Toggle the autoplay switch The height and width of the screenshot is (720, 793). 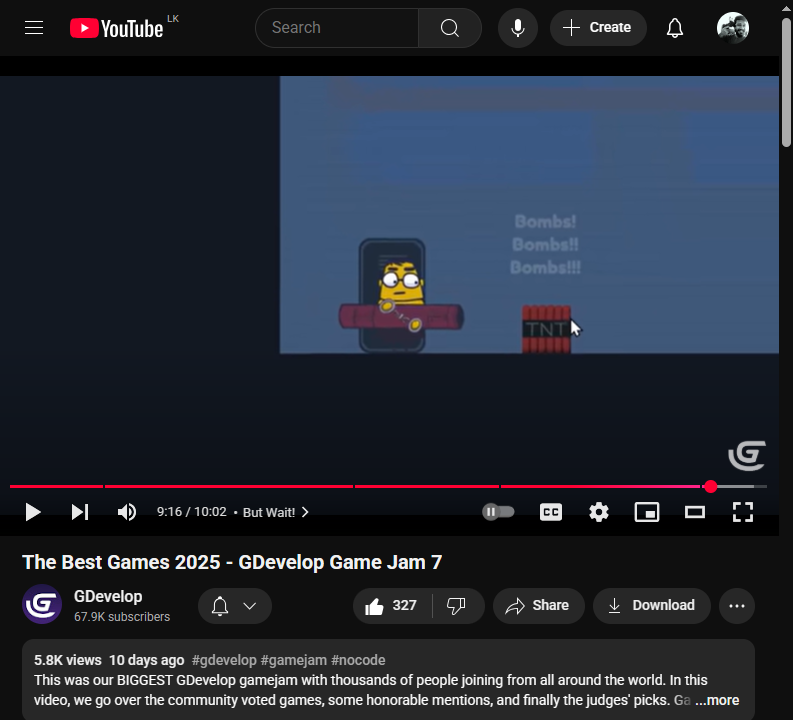(x=498, y=512)
